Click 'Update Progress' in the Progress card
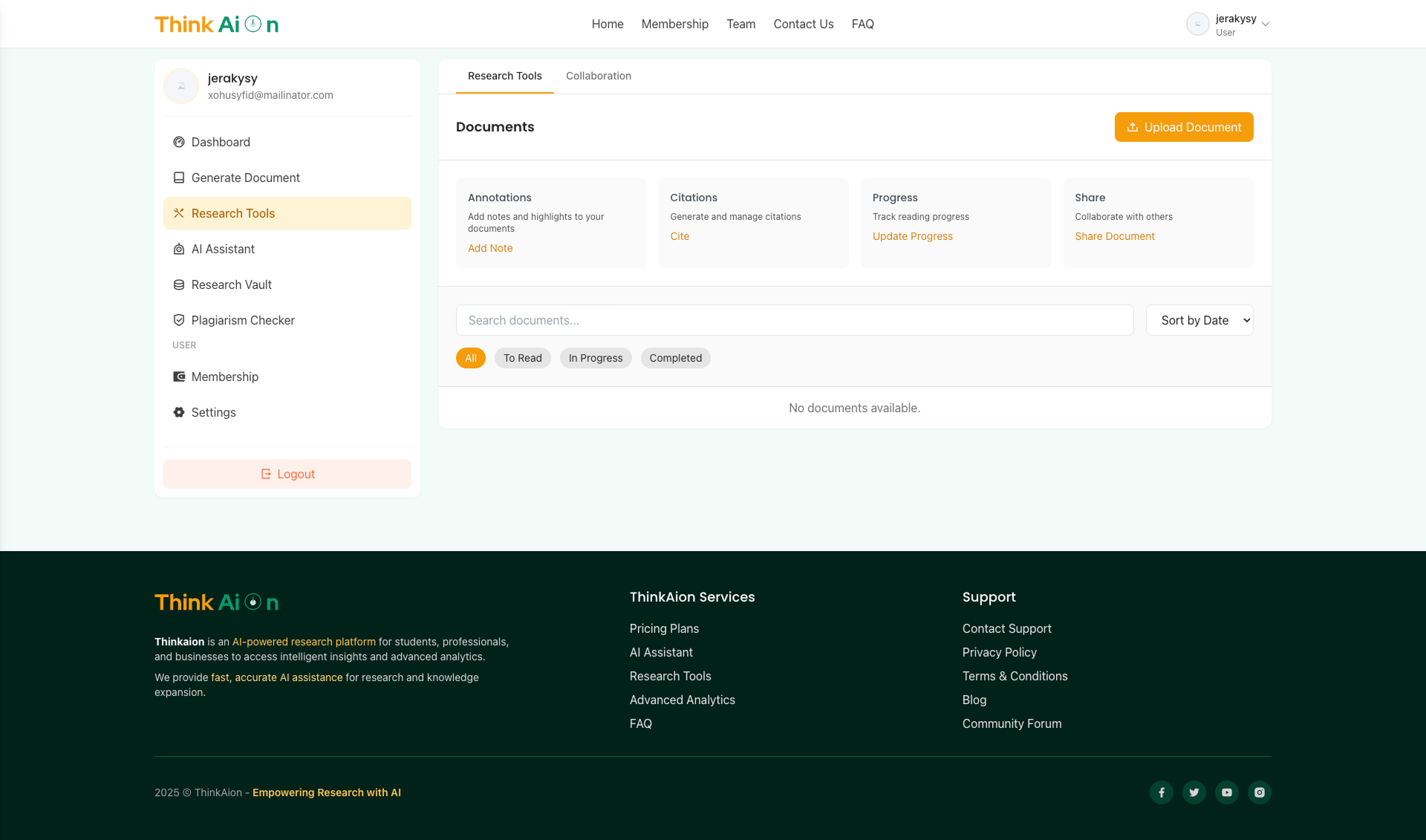 (912, 236)
